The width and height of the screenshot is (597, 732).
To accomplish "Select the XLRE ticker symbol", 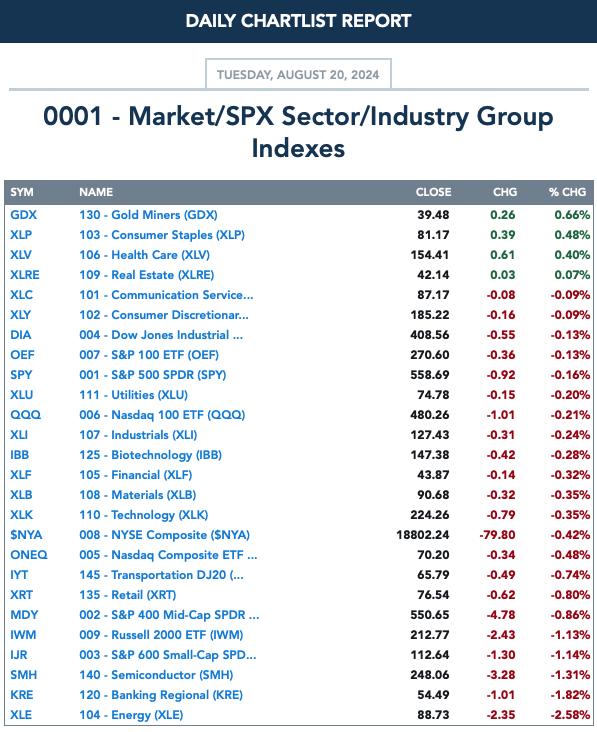I will coord(25,275).
